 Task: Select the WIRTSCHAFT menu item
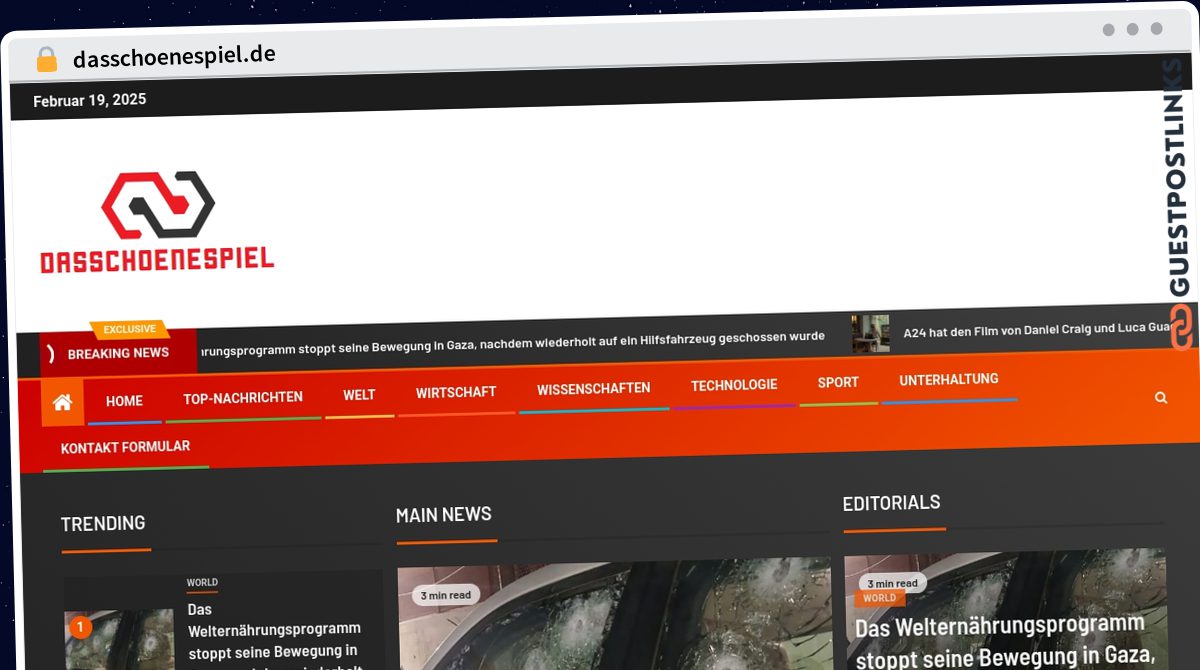pos(456,392)
